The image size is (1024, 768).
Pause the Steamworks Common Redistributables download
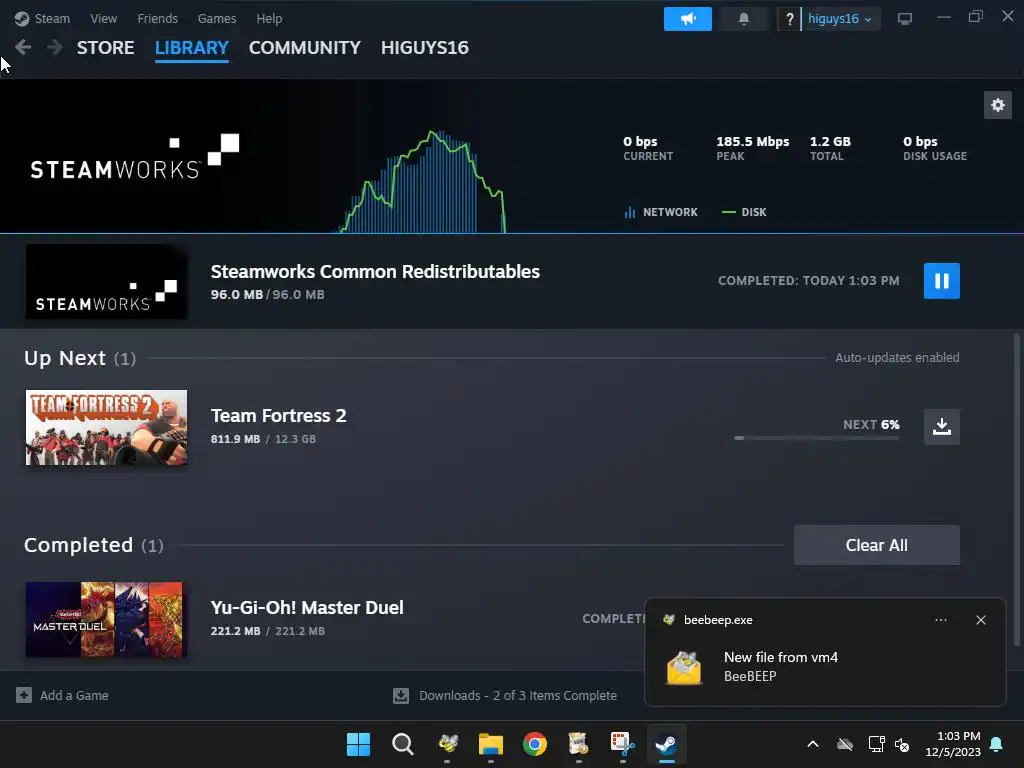941,281
